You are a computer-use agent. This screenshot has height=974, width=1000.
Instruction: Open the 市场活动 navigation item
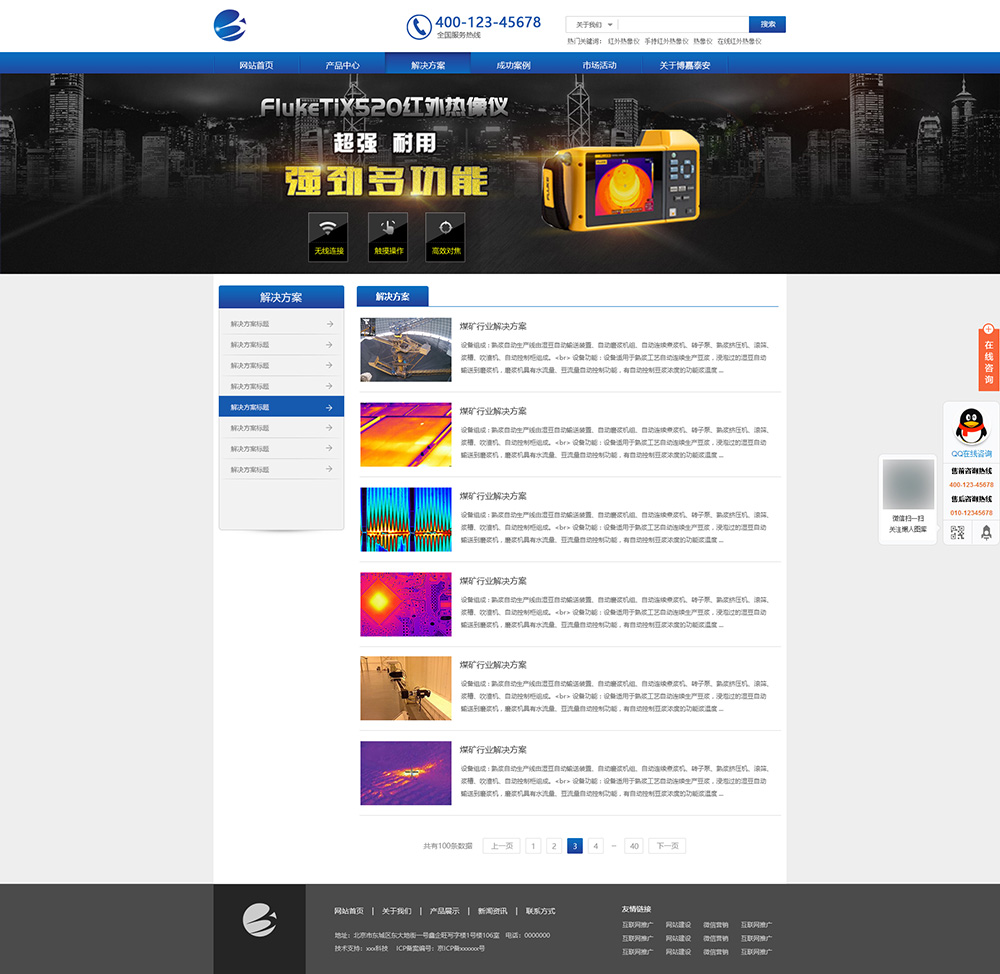[x=599, y=65]
